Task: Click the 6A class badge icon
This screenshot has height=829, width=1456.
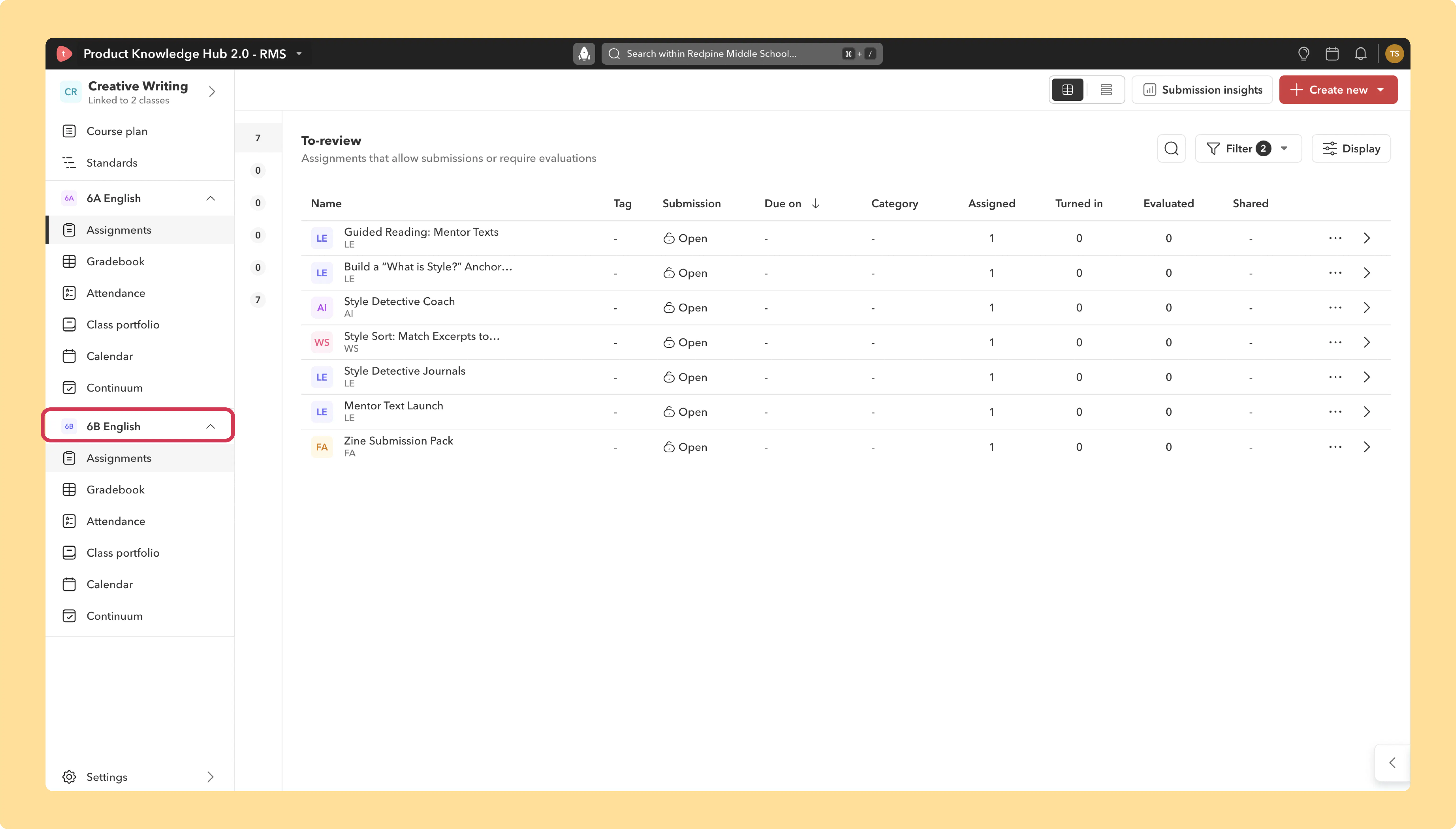Action: tap(69, 198)
